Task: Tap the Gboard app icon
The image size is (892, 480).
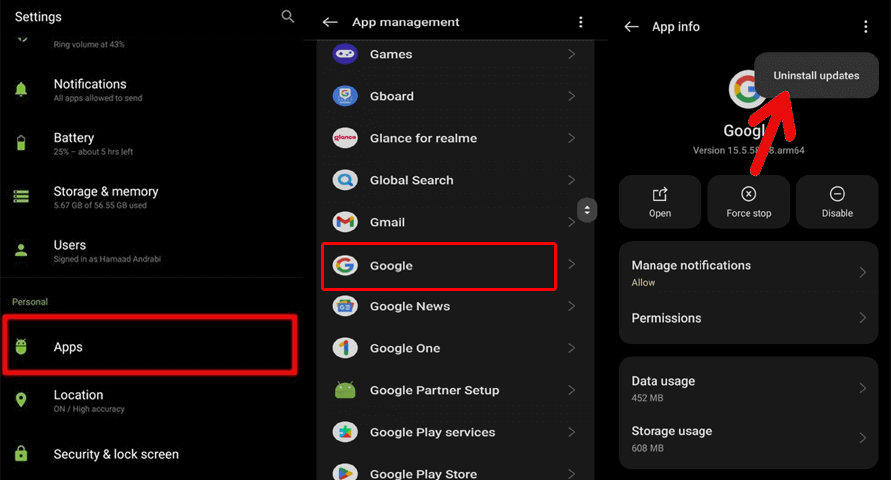Action: [x=345, y=96]
